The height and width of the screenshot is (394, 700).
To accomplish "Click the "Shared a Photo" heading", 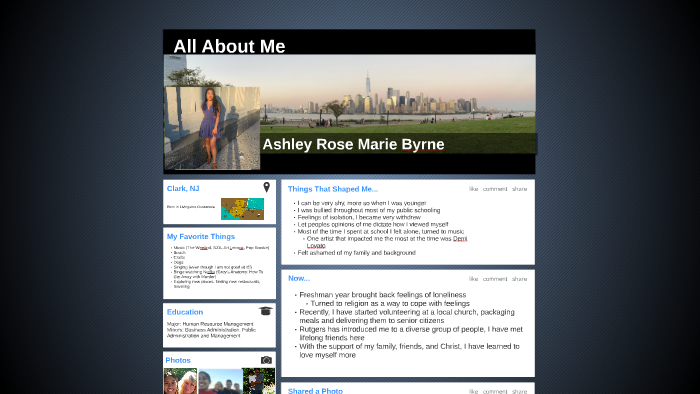I will [315, 391].
